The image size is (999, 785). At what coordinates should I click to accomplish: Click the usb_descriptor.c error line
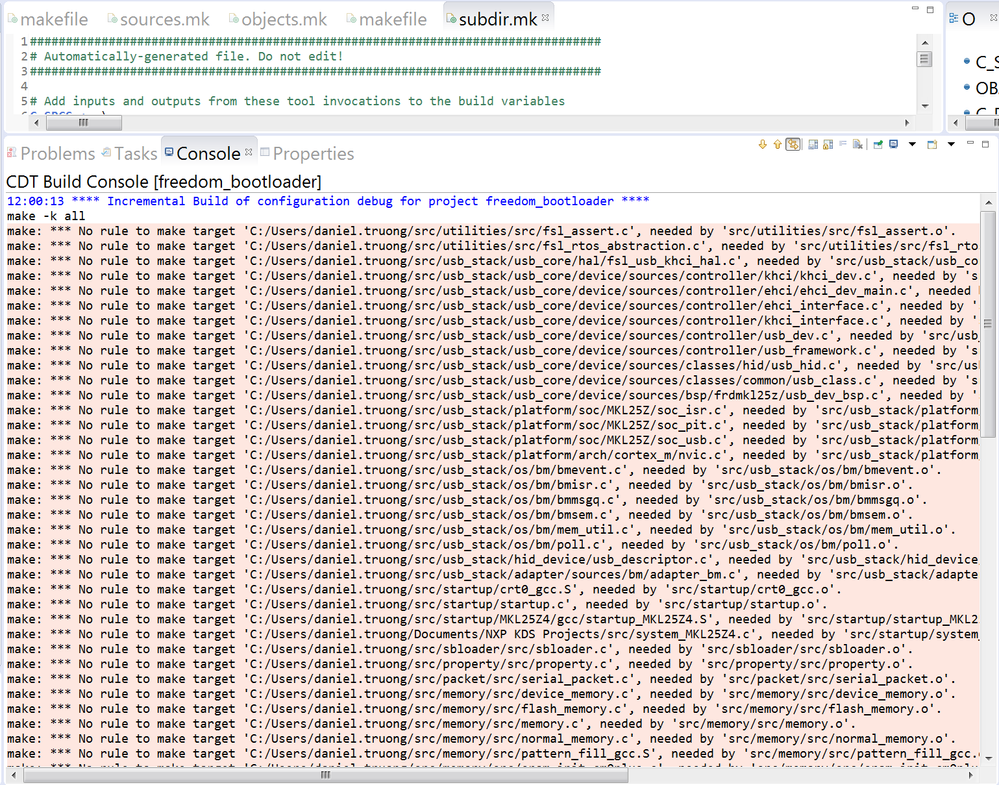click(x=492, y=559)
